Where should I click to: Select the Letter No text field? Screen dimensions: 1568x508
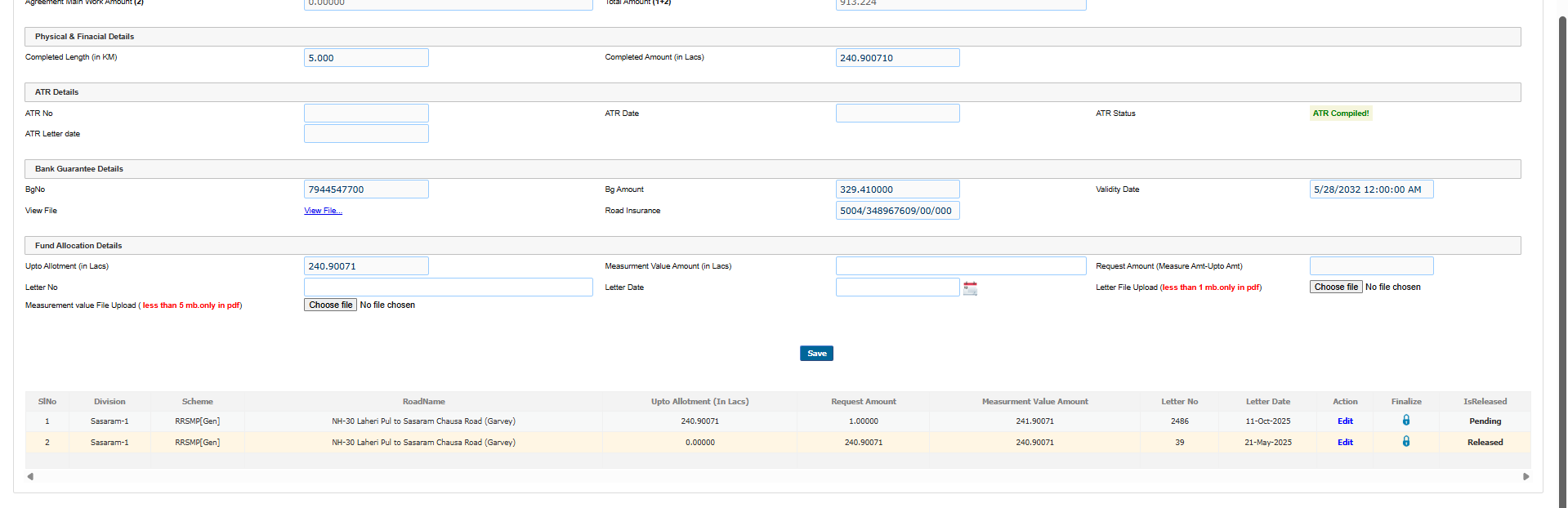tap(448, 287)
